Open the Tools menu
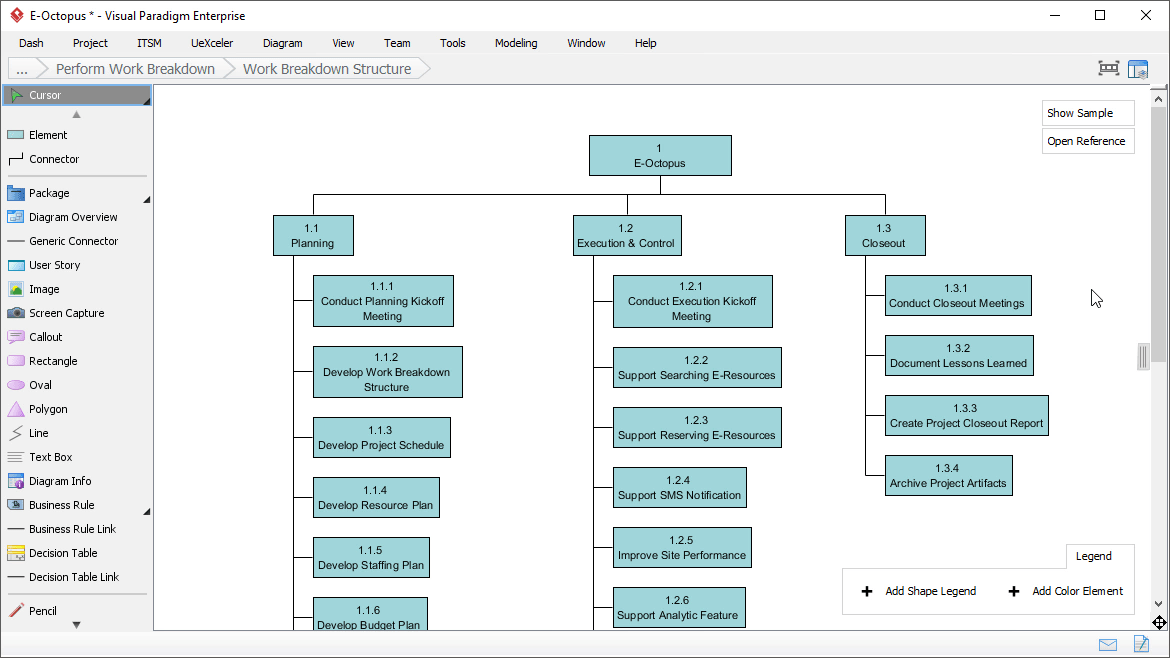 (x=453, y=43)
